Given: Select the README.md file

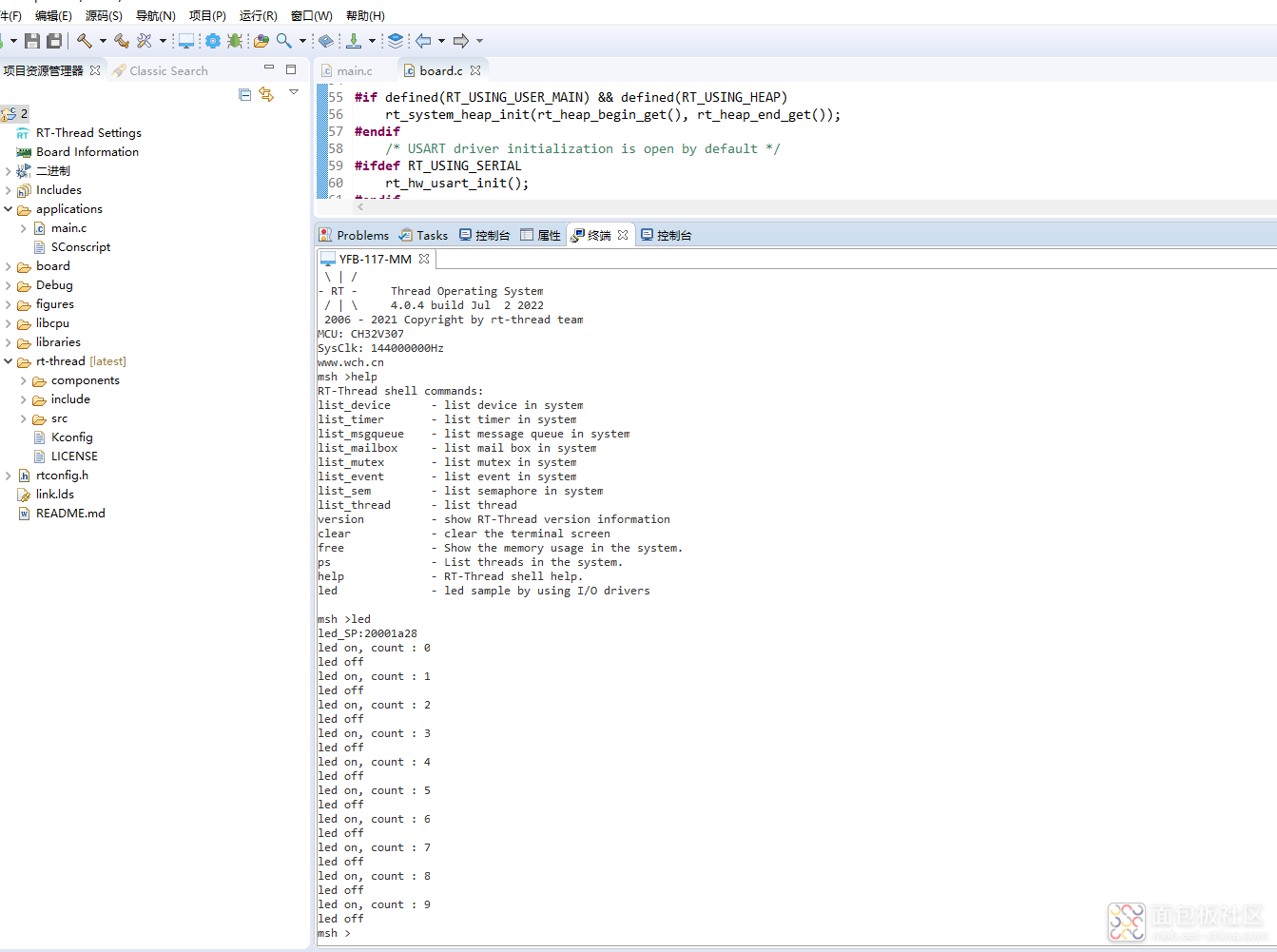Looking at the screenshot, I should [70, 514].
